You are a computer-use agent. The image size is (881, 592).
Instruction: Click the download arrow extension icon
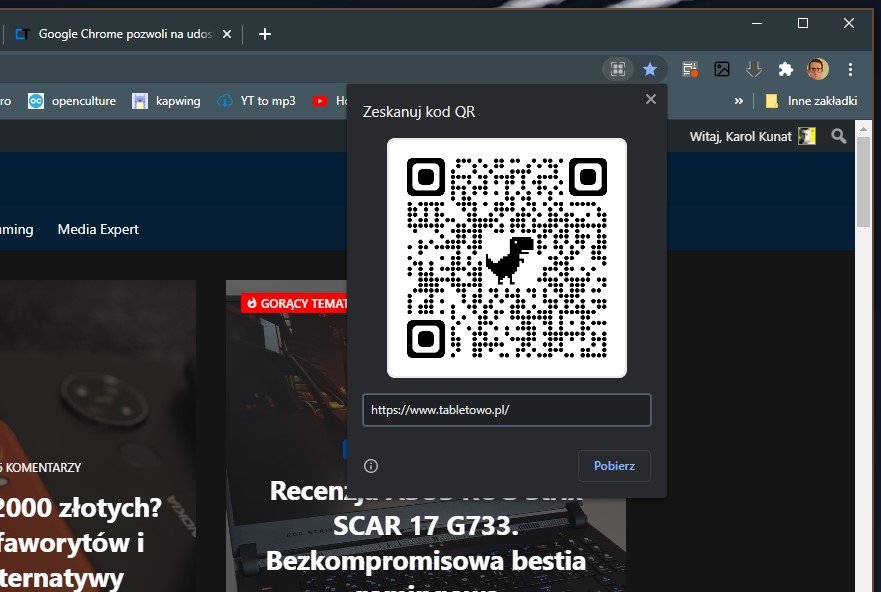(753, 69)
